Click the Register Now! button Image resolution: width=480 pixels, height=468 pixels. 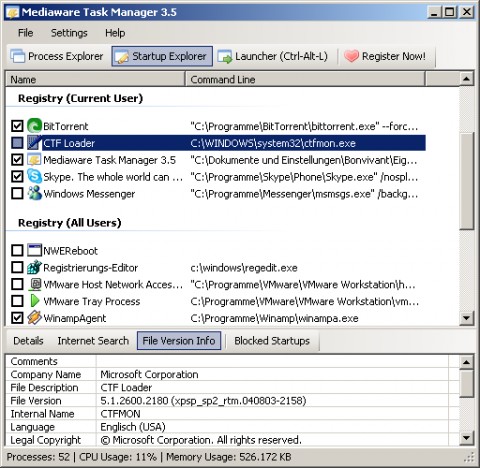(x=386, y=56)
